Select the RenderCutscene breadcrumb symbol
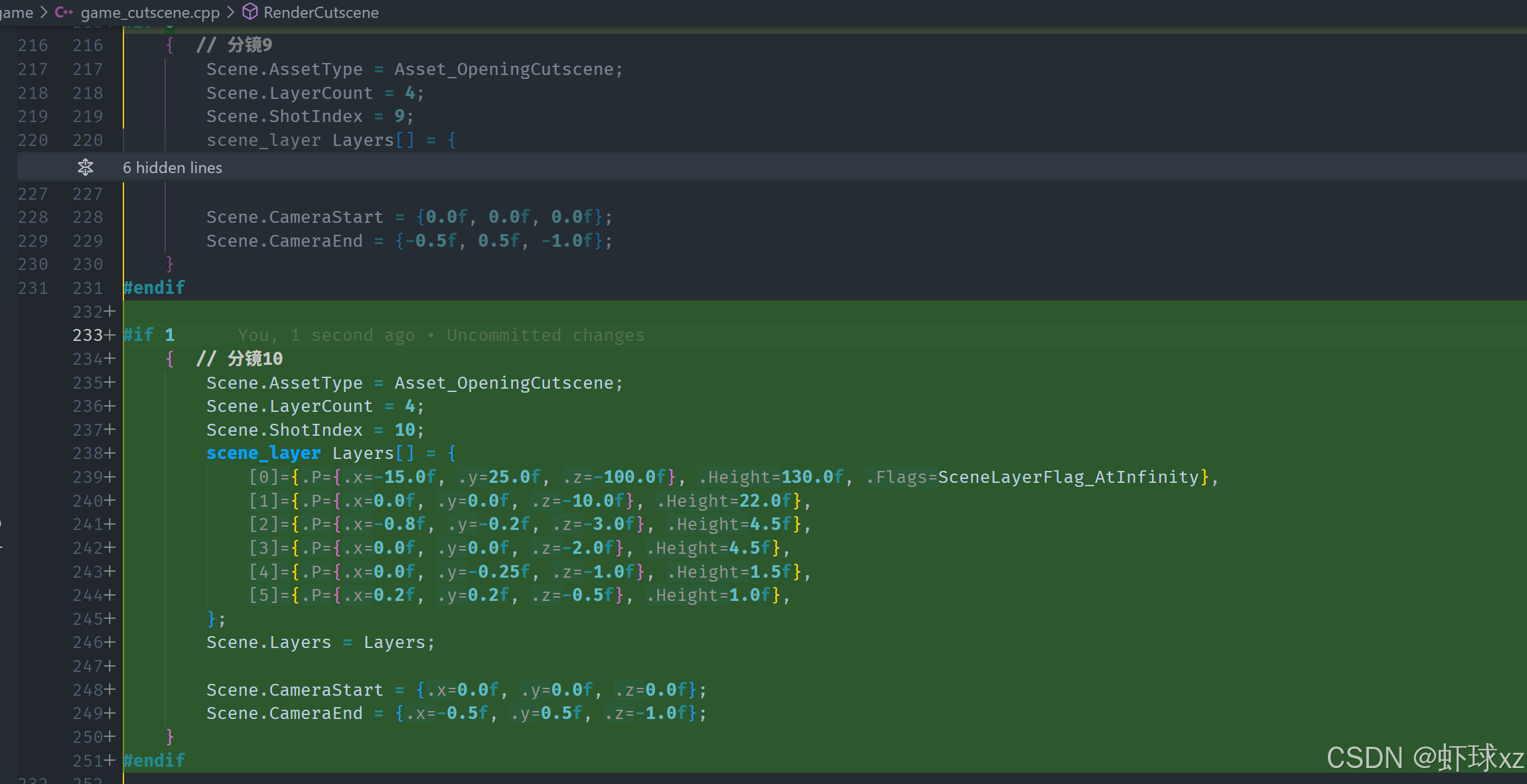Viewport: 1527px width, 784px height. click(321, 13)
